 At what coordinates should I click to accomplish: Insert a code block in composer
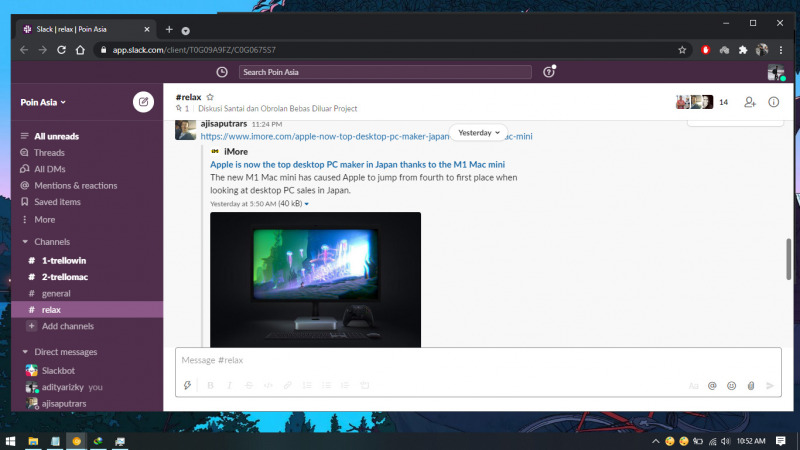click(365, 385)
